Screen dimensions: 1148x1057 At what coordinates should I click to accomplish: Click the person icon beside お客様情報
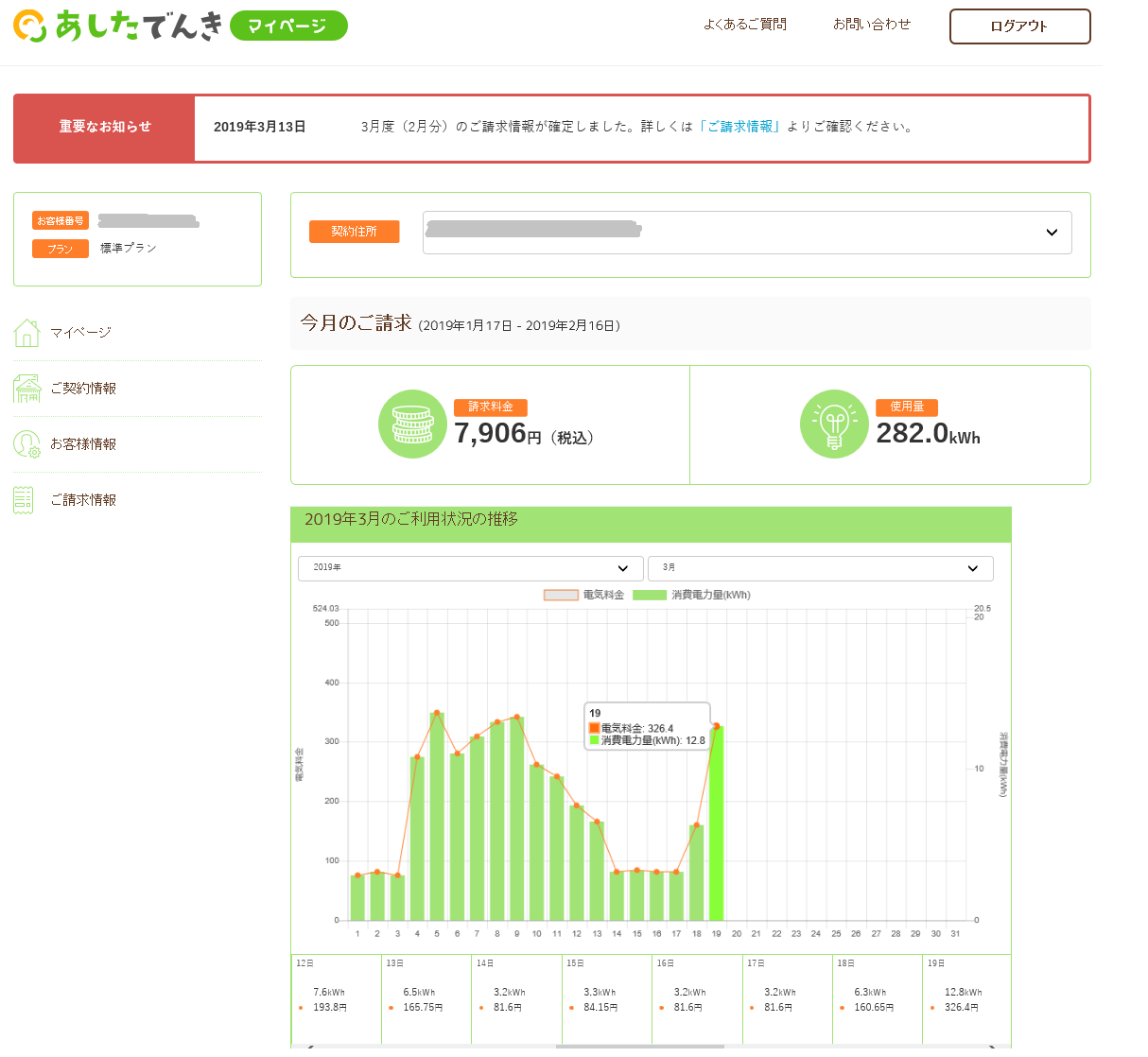click(26, 444)
